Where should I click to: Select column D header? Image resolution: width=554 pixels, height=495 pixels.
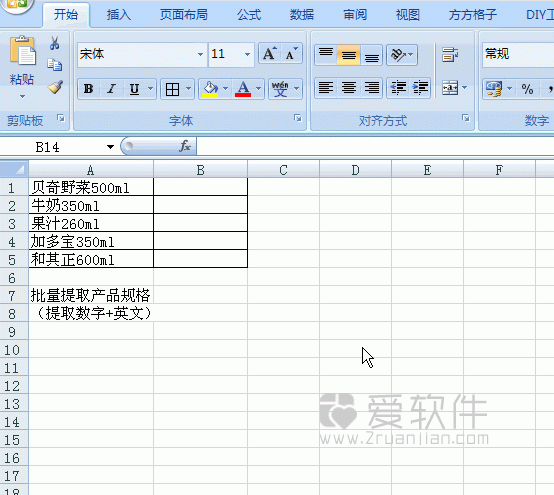click(x=355, y=170)
